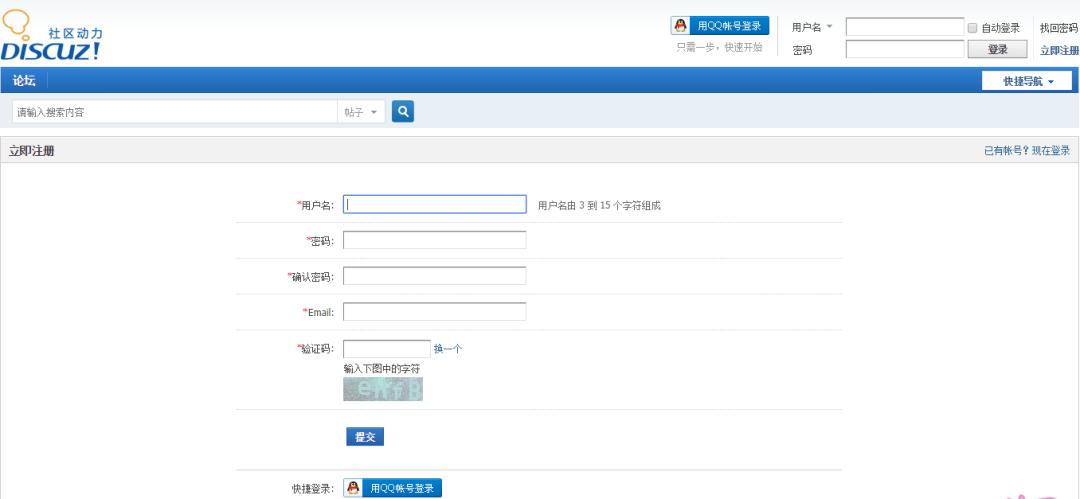Click 换一个 to refresh captcha
Image resolution: width=1080 pixels, height=499 pixels.
click(x=447, y=349)
